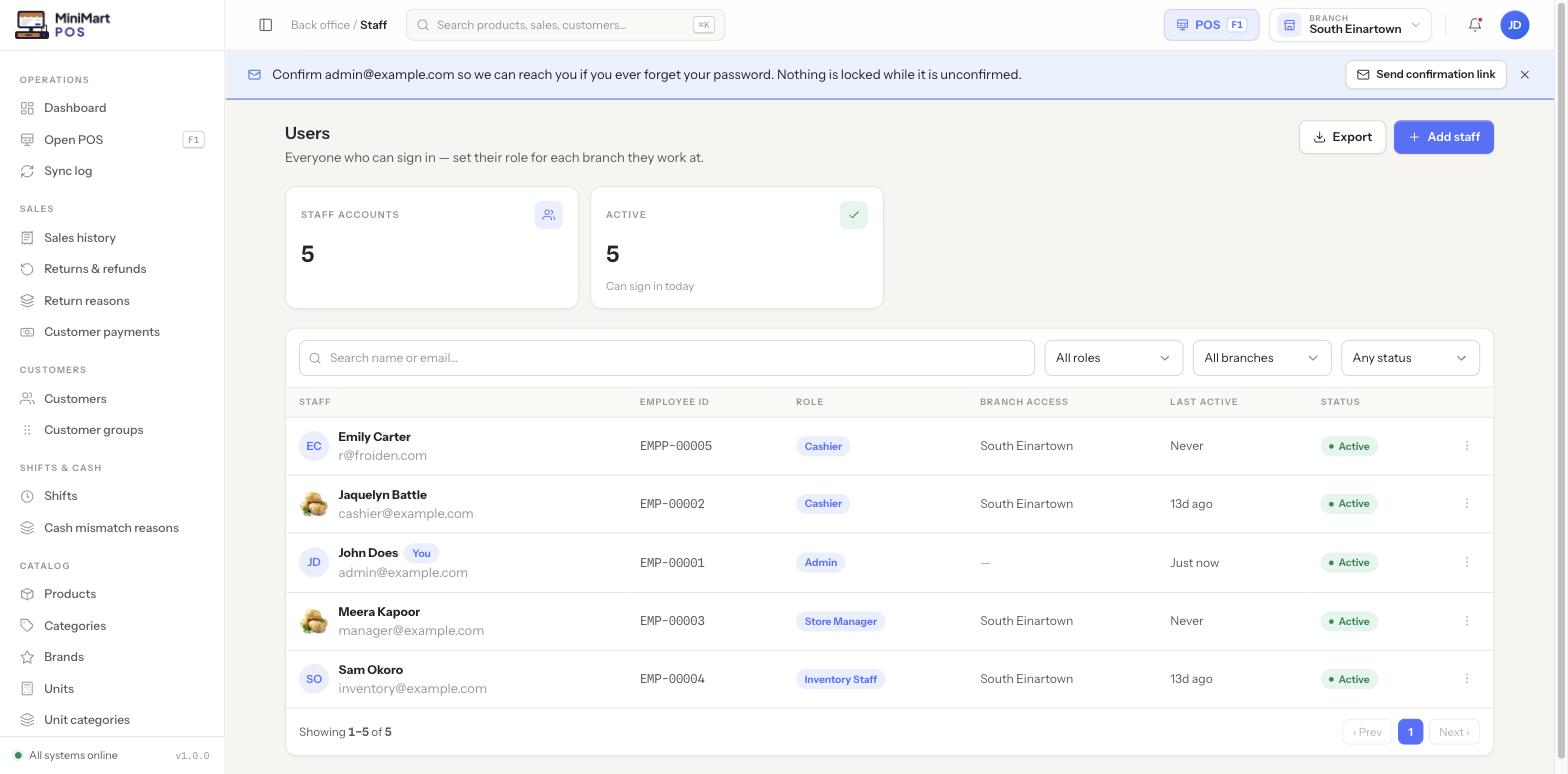Dismiss the email confirmation banner

[x=1525, y=75]
